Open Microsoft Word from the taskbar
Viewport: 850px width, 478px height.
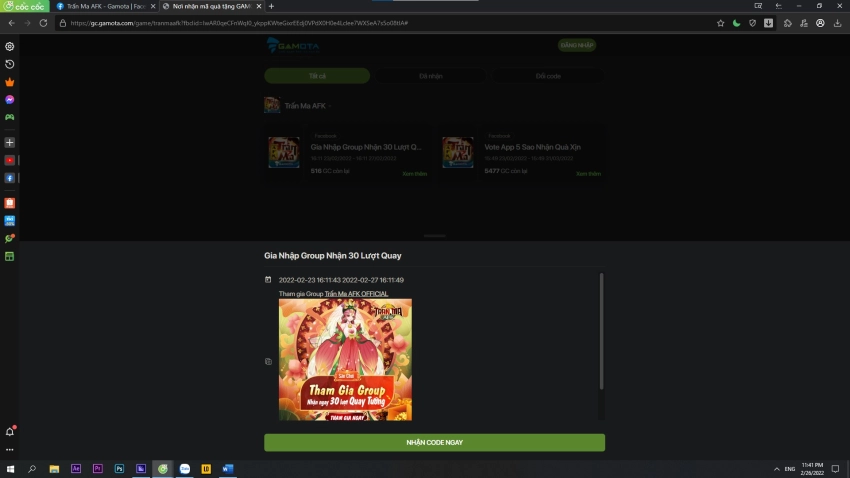[227, 468]
